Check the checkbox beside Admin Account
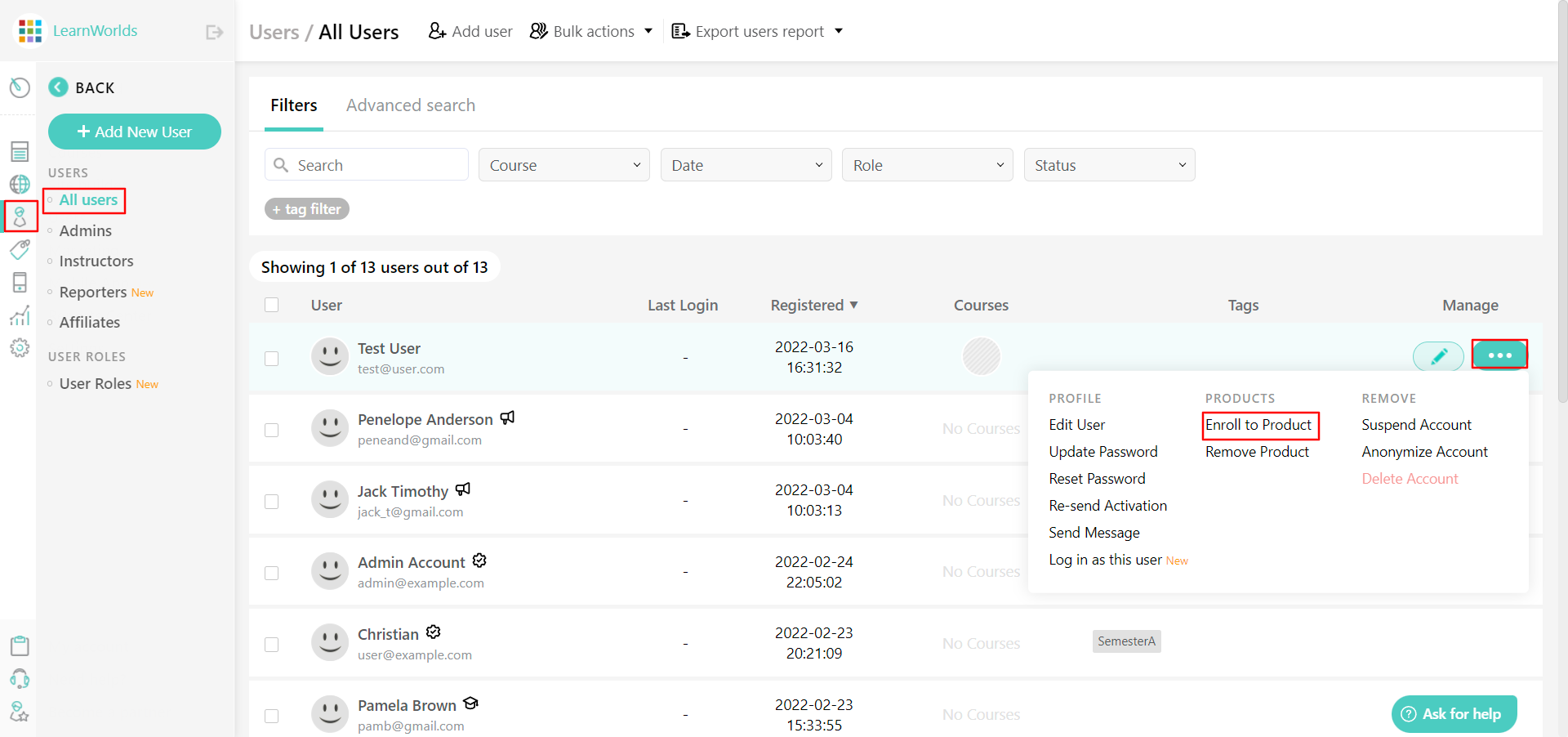1568x737 pixels. [272, 573]
